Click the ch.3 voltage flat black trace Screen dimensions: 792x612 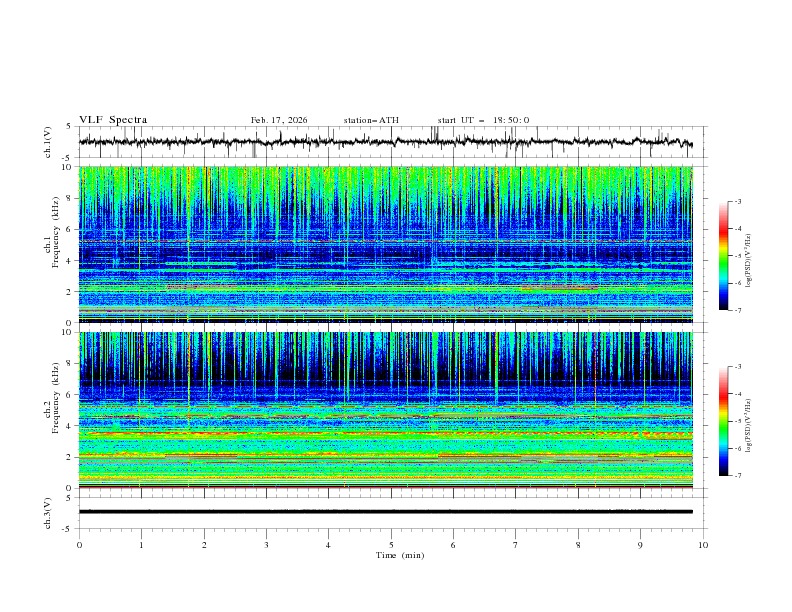(385, 512)
